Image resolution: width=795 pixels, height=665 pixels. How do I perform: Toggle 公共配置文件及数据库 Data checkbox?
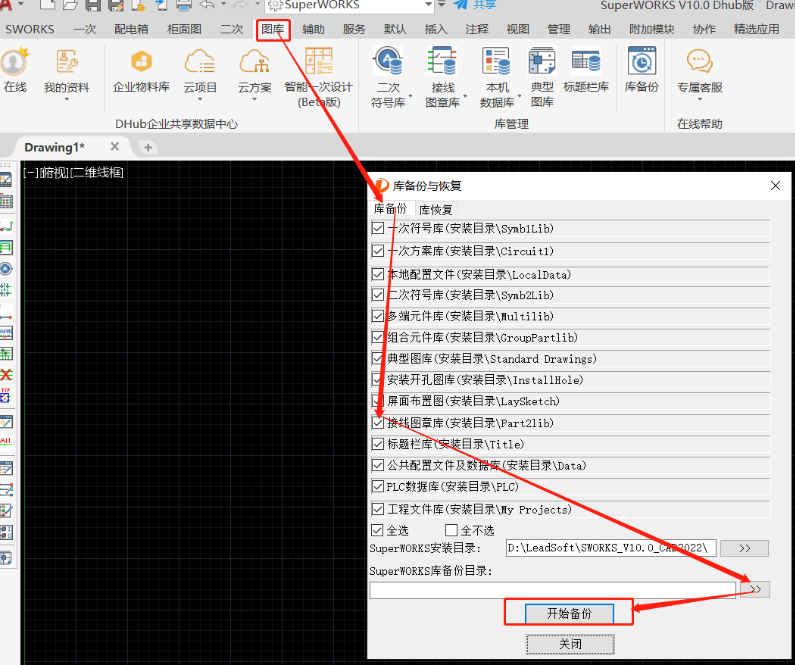tap(378, 465)
